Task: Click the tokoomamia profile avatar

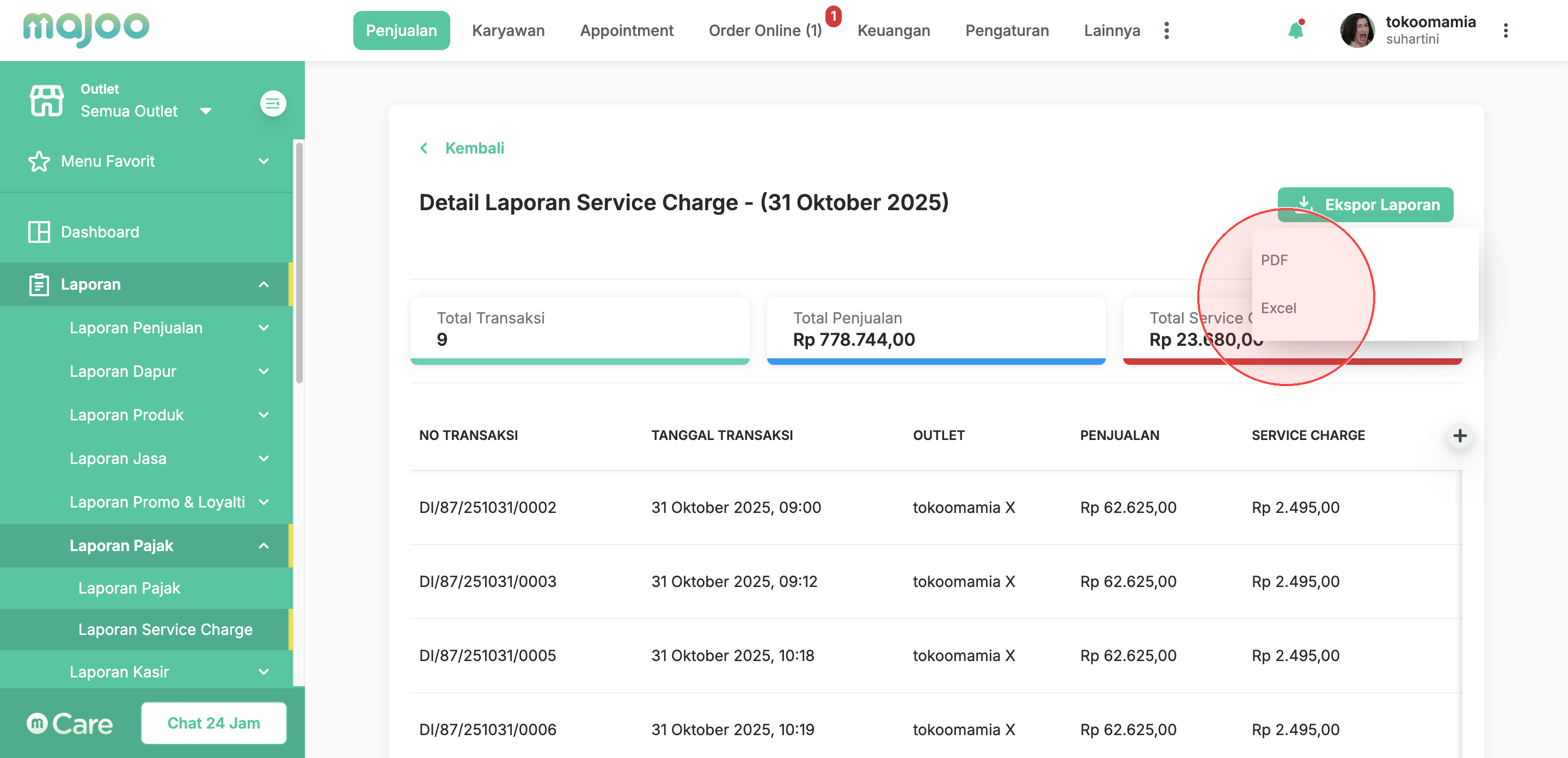Action: pyautogui.click(x=1357, y=30)
